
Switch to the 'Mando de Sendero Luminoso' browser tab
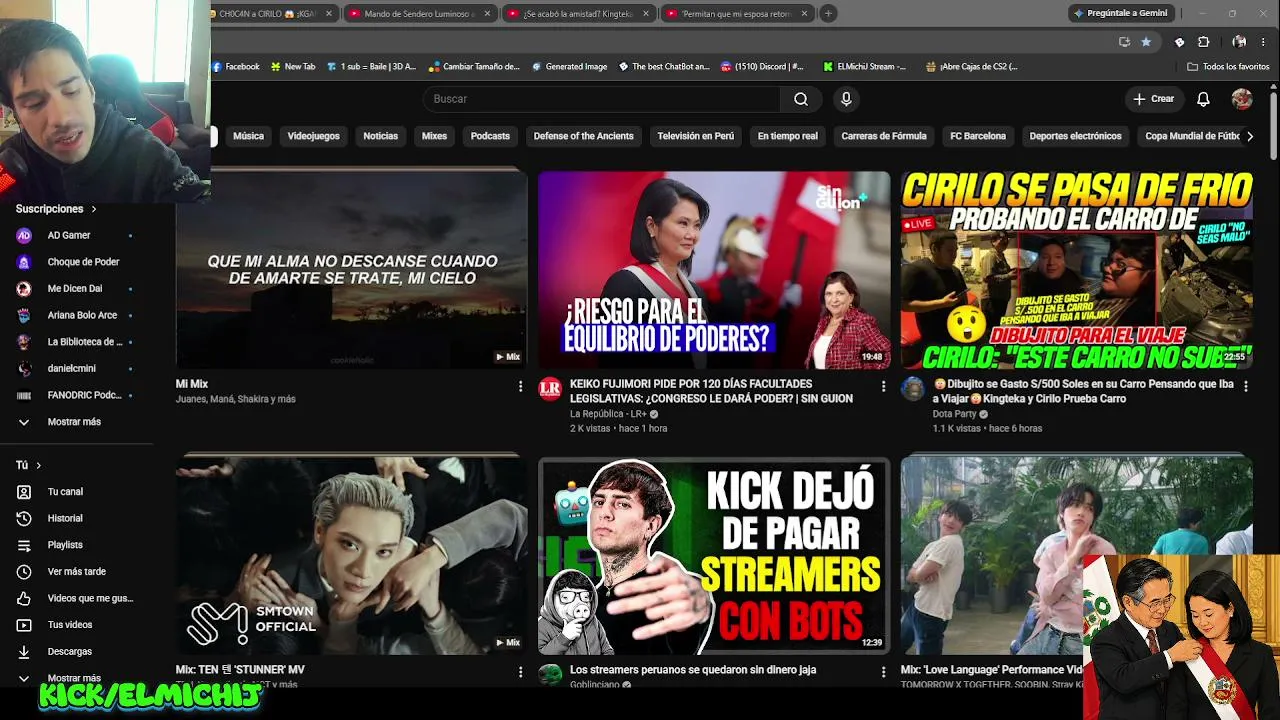coord(419,14)
